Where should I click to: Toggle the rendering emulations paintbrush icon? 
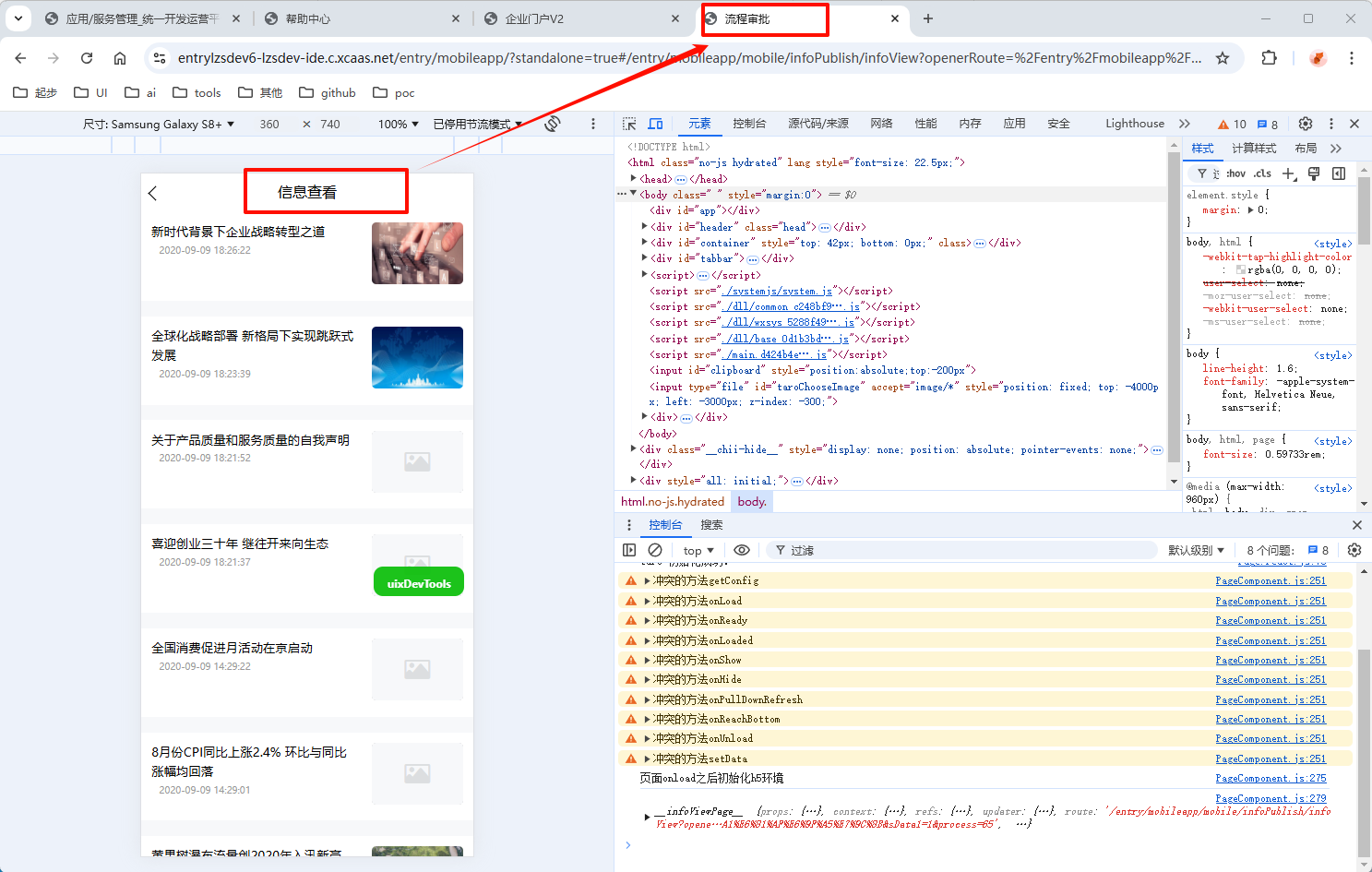1314,173
